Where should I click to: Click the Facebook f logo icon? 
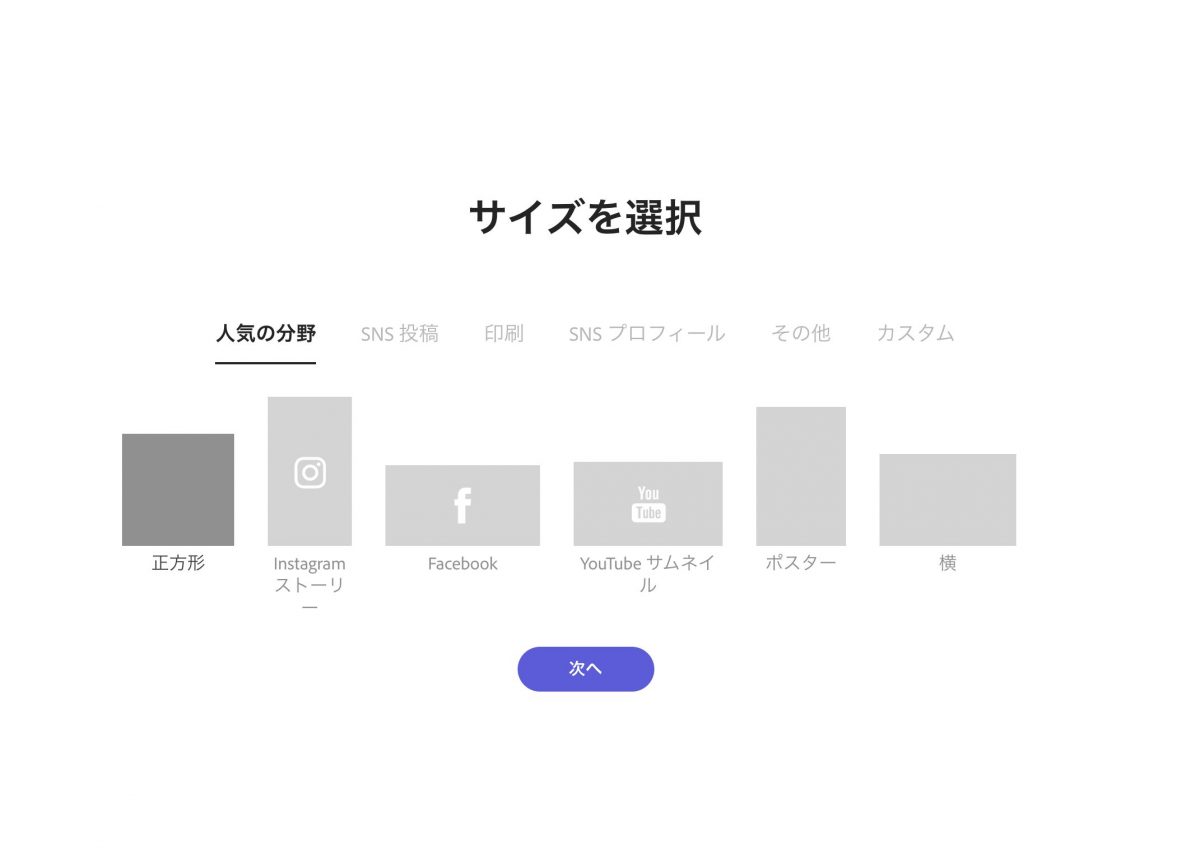tap(462, 506)
